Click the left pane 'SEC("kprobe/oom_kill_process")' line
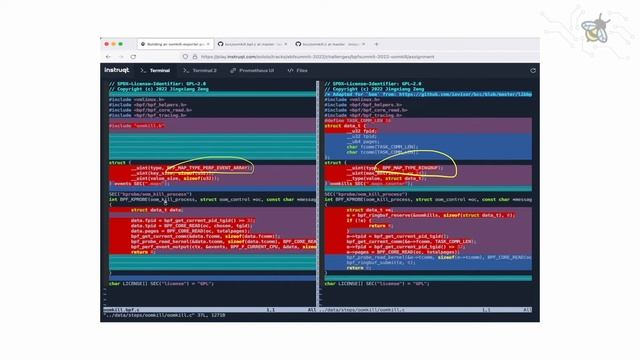 pyautogui.click(x=150, y=194)
